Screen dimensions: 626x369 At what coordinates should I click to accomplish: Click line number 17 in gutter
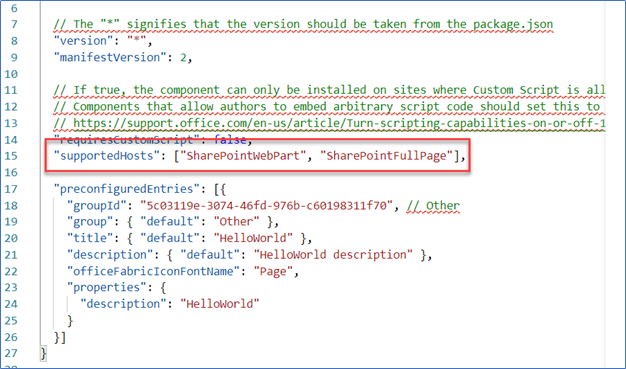pyautogui.click(x=11, y=189)
